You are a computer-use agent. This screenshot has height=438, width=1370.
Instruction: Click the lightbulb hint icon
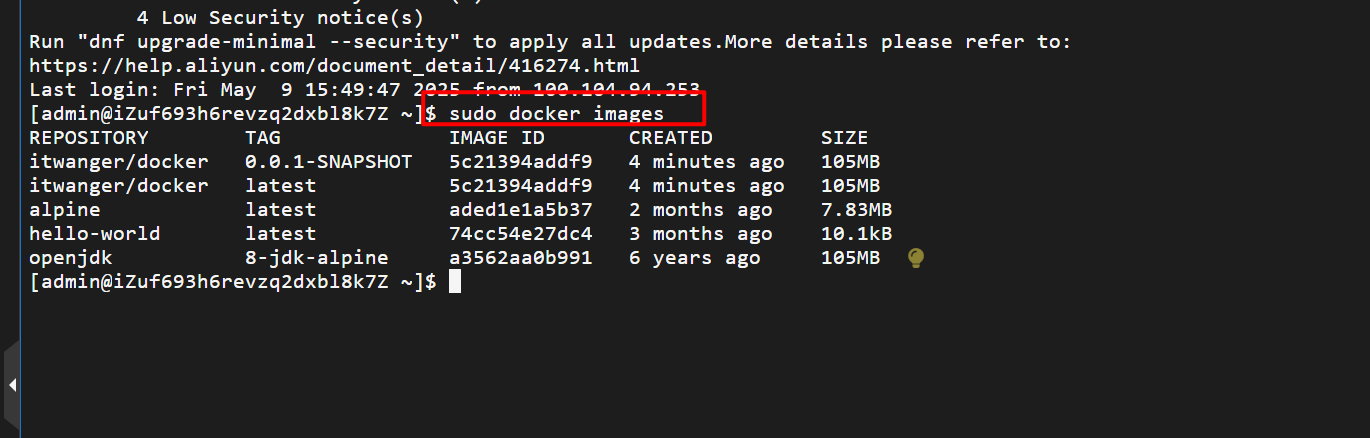(x=914, y=258)
